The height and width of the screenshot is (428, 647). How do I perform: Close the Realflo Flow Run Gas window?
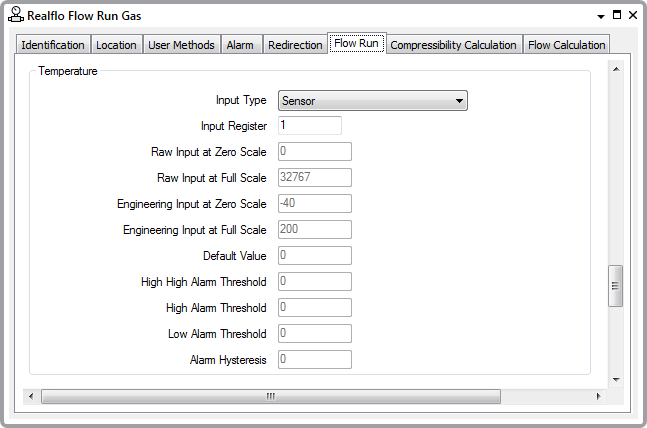click(633, 15)
